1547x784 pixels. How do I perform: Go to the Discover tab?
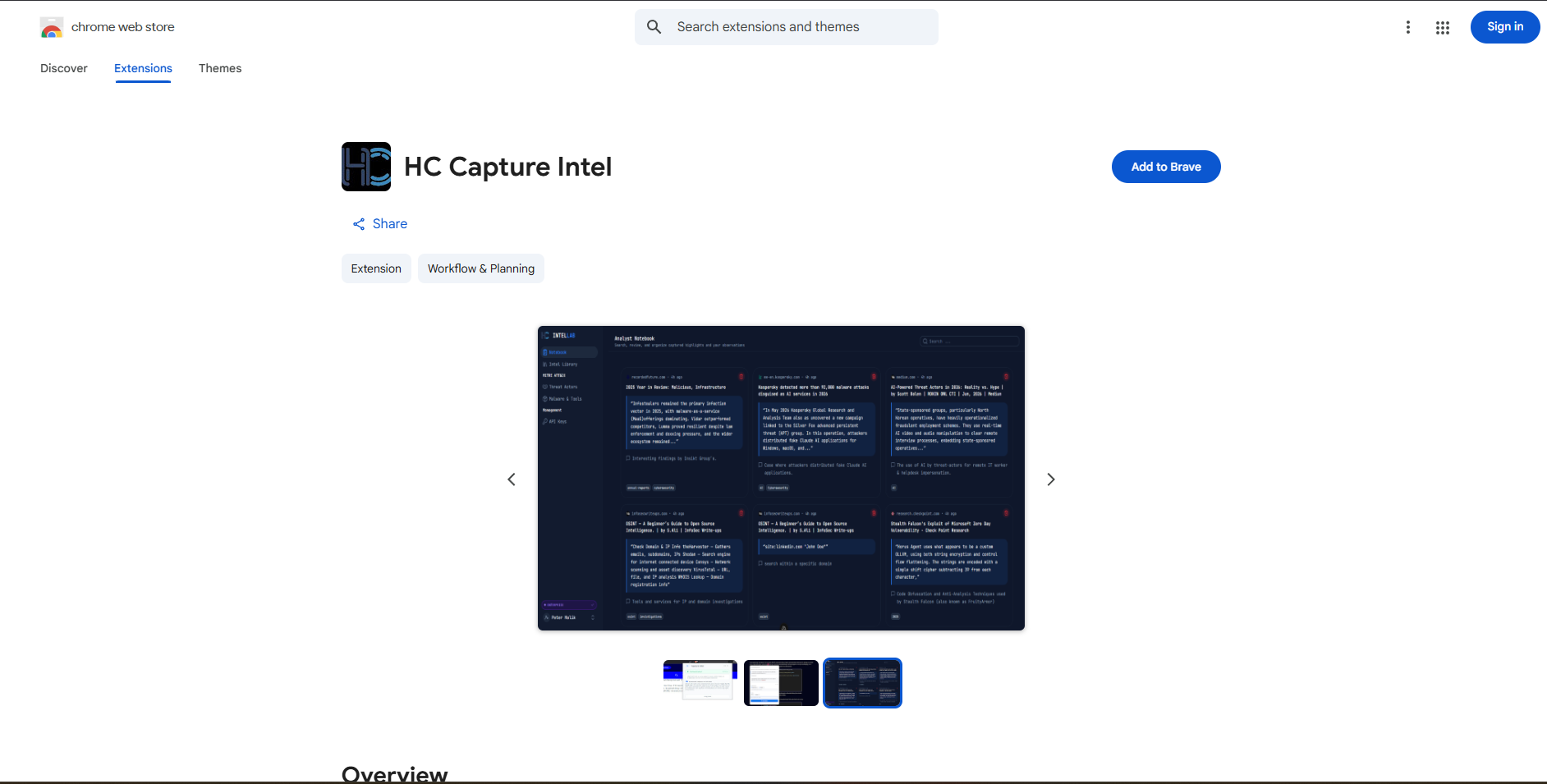(x=64, y=68)
